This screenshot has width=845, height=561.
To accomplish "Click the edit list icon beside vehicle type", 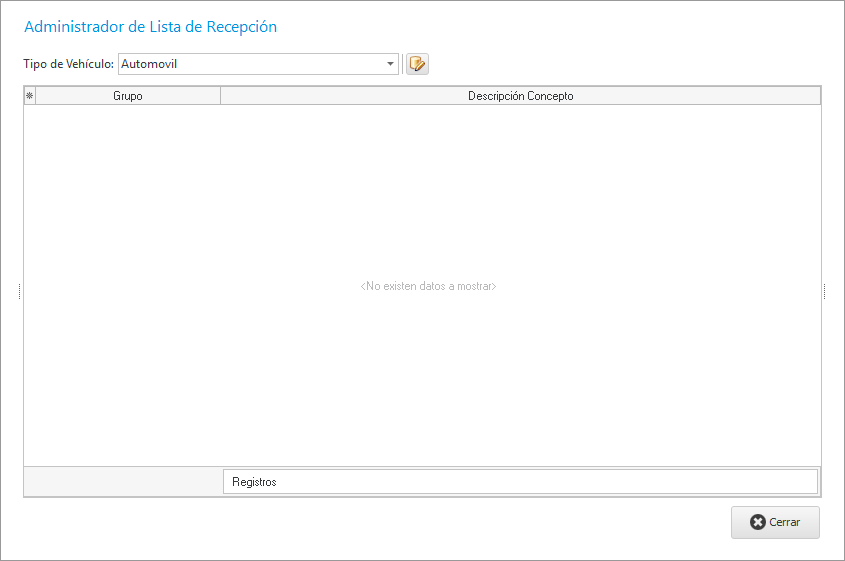I will point(417,64).
